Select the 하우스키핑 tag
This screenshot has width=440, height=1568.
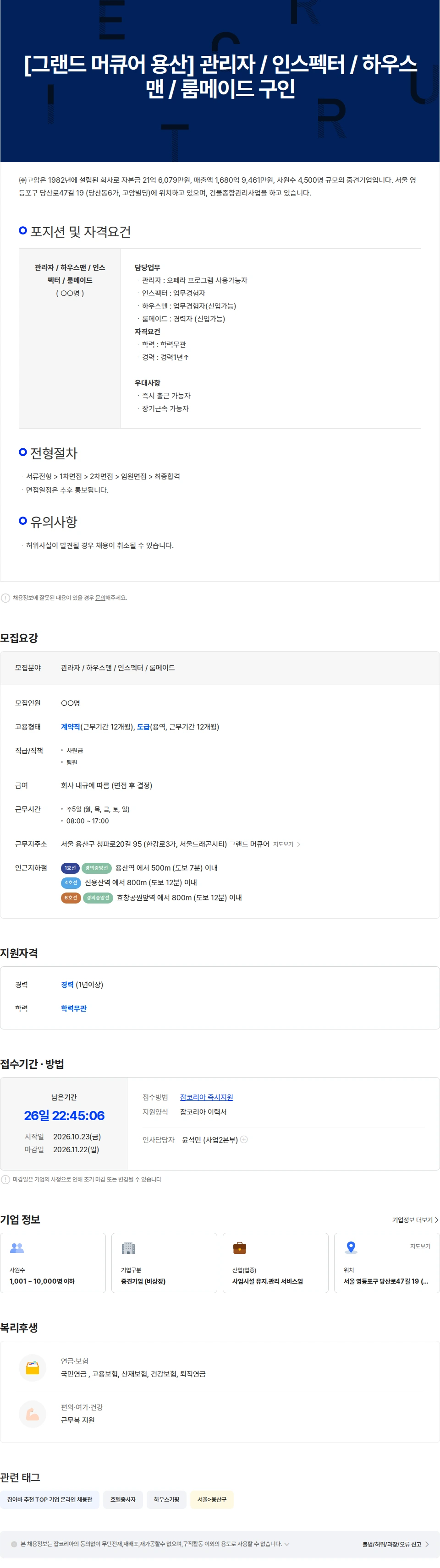(x=166, y=1499)
